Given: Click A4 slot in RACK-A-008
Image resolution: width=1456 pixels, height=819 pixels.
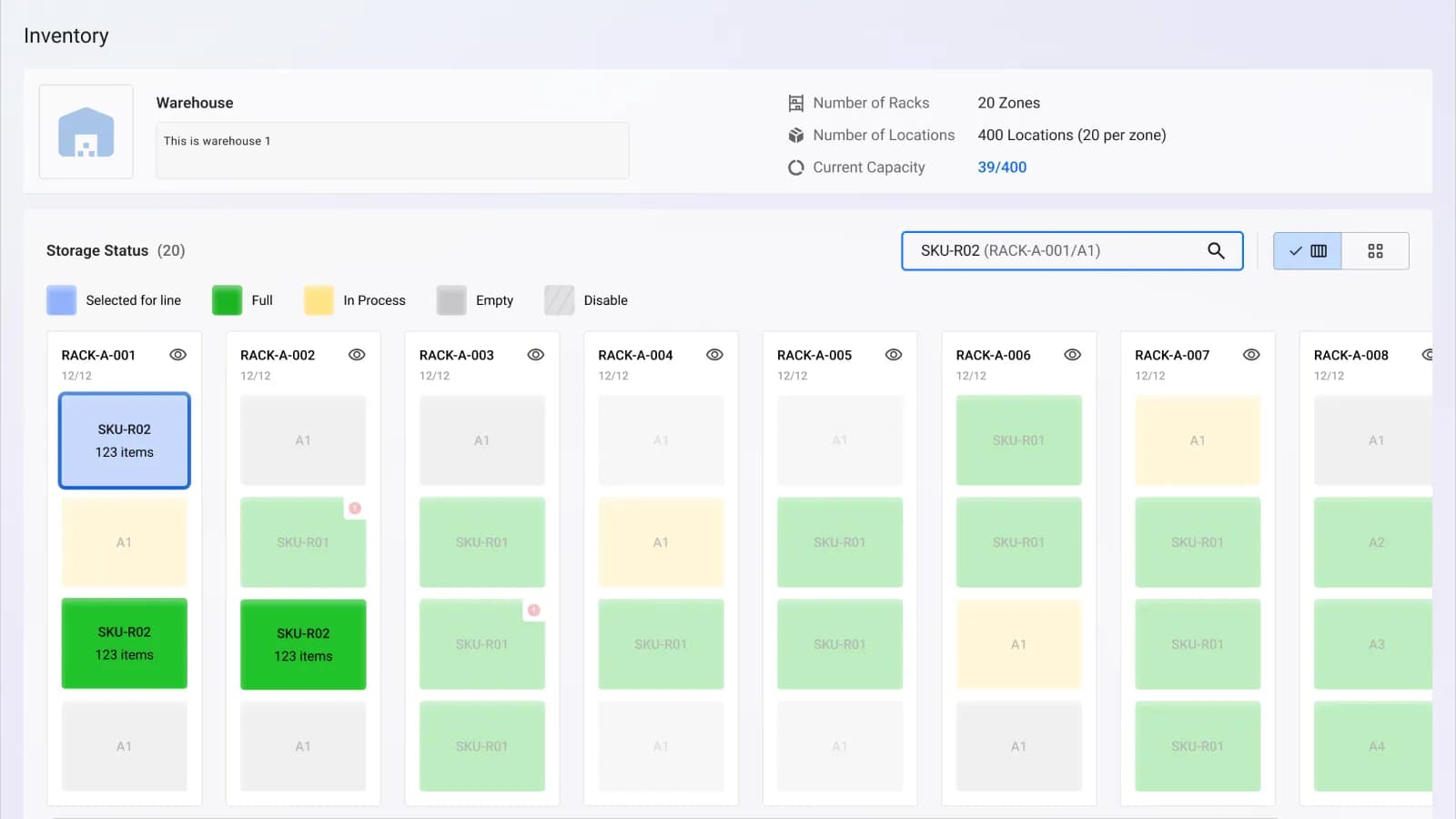Looking at the screenshot, I should (1373, 746).
